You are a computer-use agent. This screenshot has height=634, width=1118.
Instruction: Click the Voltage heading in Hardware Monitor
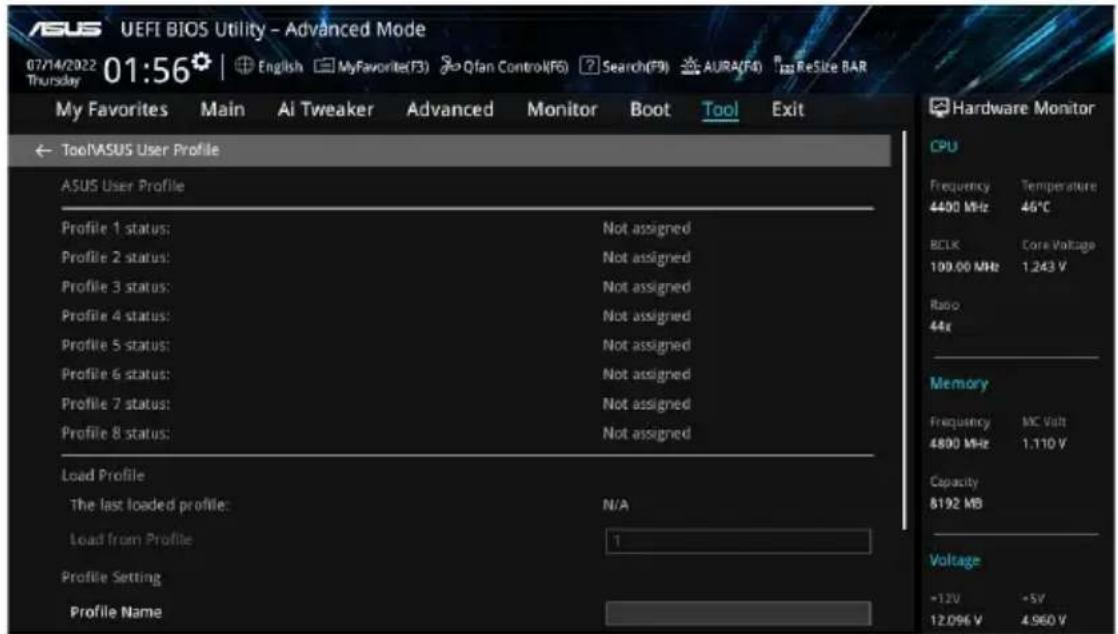tap(955, 561)
